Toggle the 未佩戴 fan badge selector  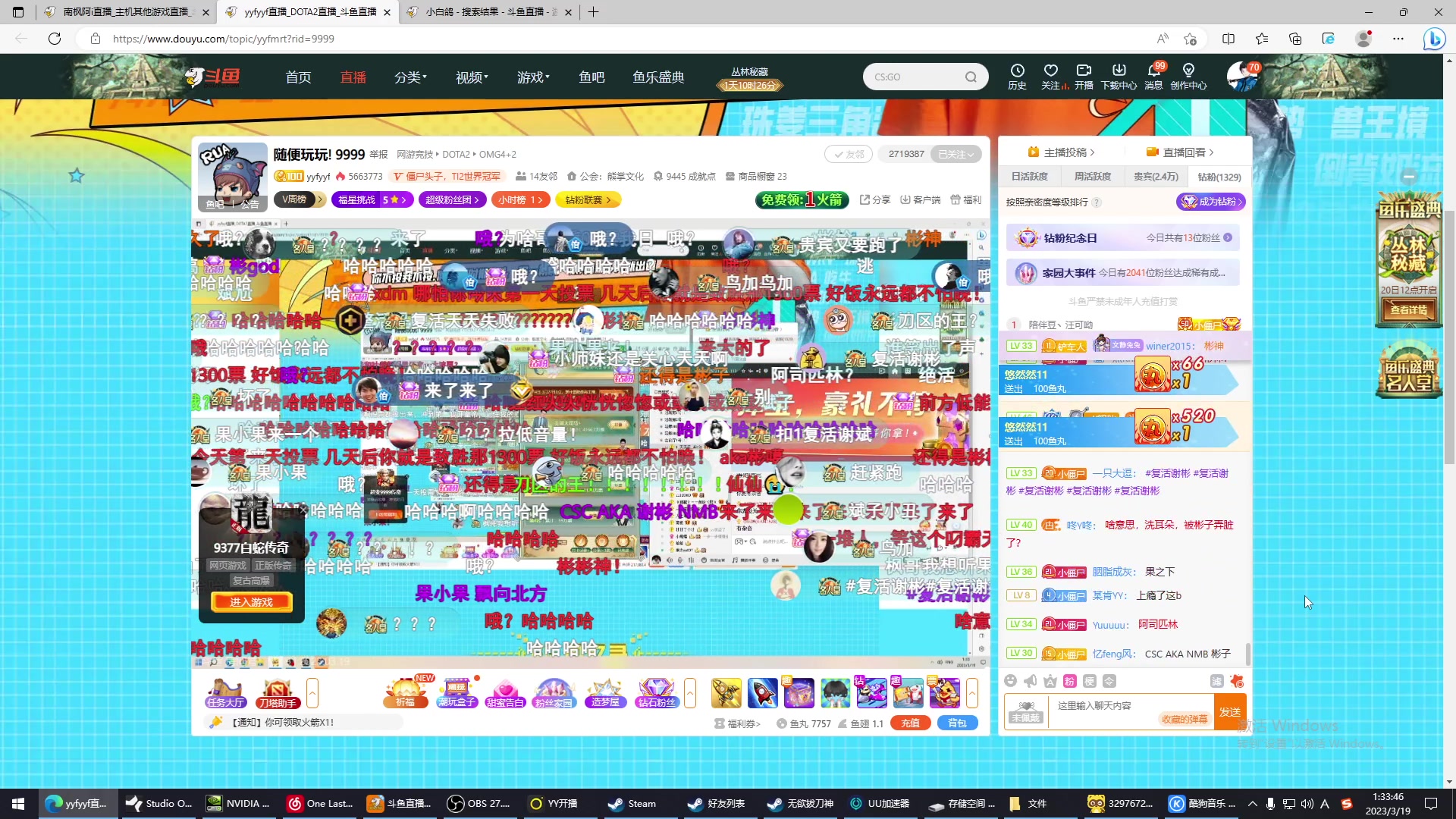(x=1025, y=711)
